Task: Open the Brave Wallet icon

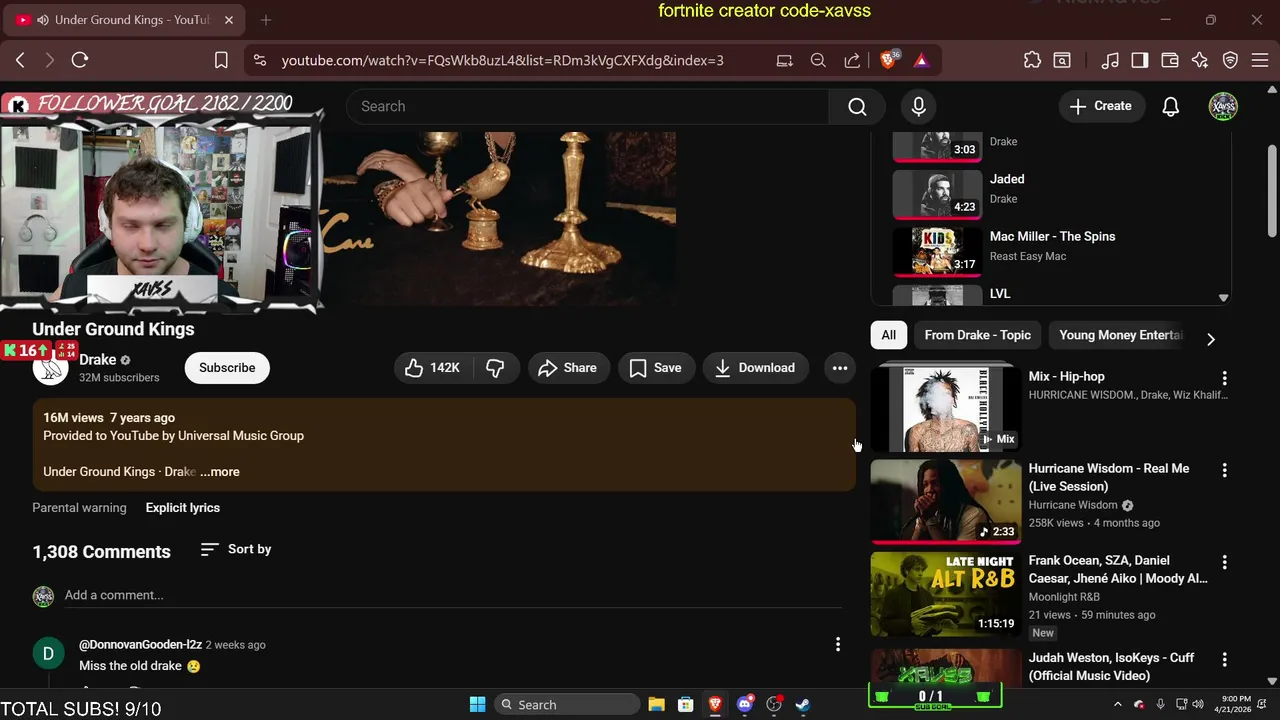Action: pyautogui.click(x=1170, y=60)
